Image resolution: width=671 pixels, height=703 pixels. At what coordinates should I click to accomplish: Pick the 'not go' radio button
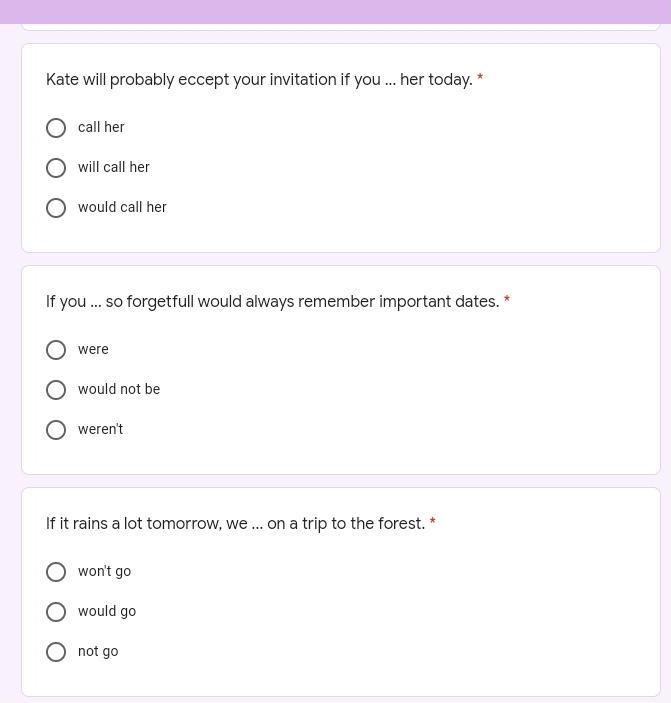pos(56,651)
